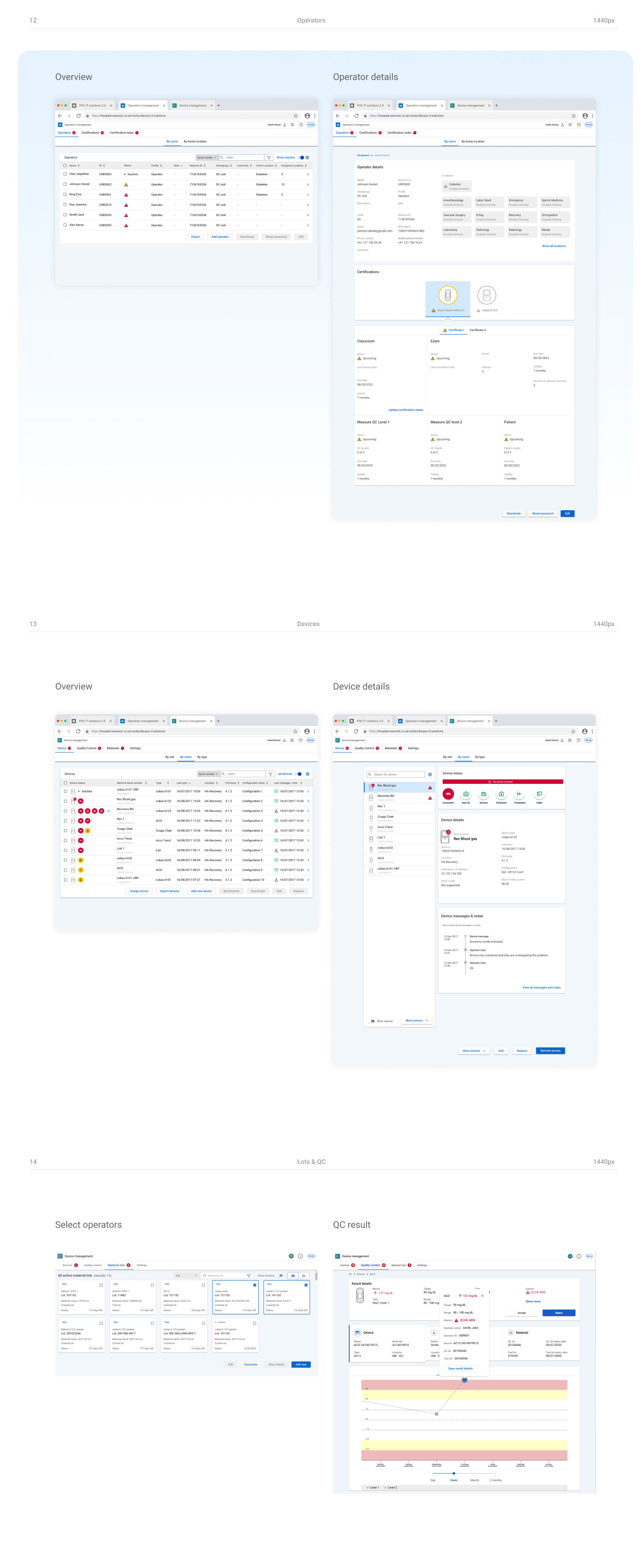The height and width of the screenshot is (1568, 644).
Task: Open Serial number dropdown in Devices Overview
Action: click(x=208, y=774)
